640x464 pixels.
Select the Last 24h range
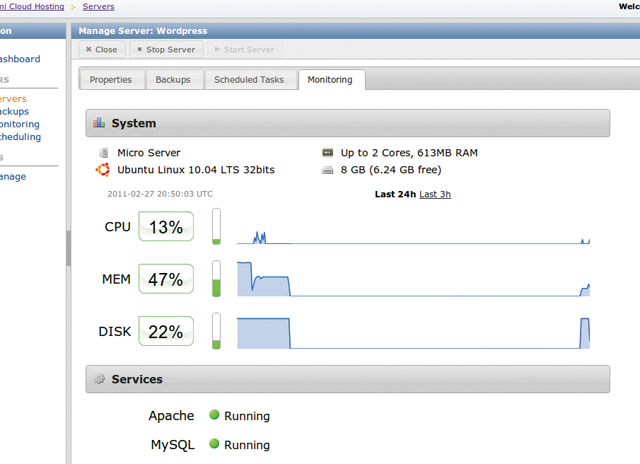395,194
